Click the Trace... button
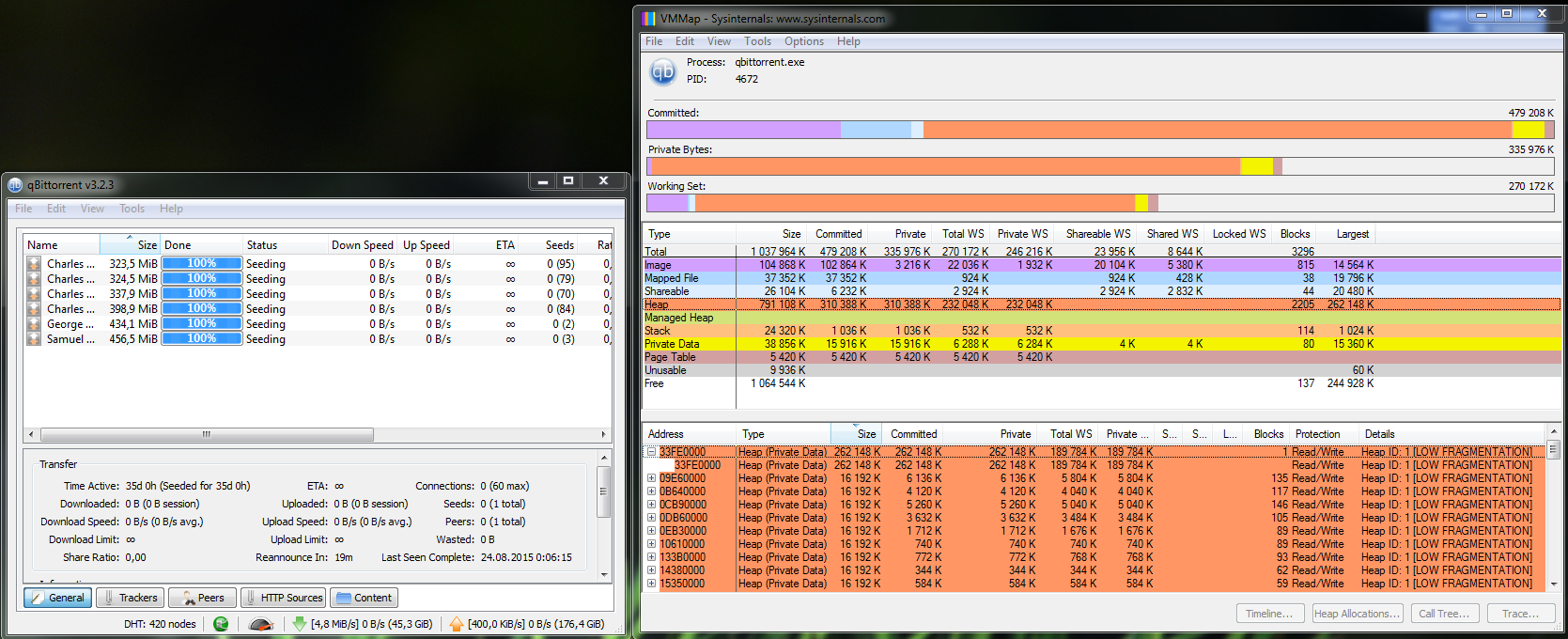Screen dimensions: 1568x639 coord(1521,614)
